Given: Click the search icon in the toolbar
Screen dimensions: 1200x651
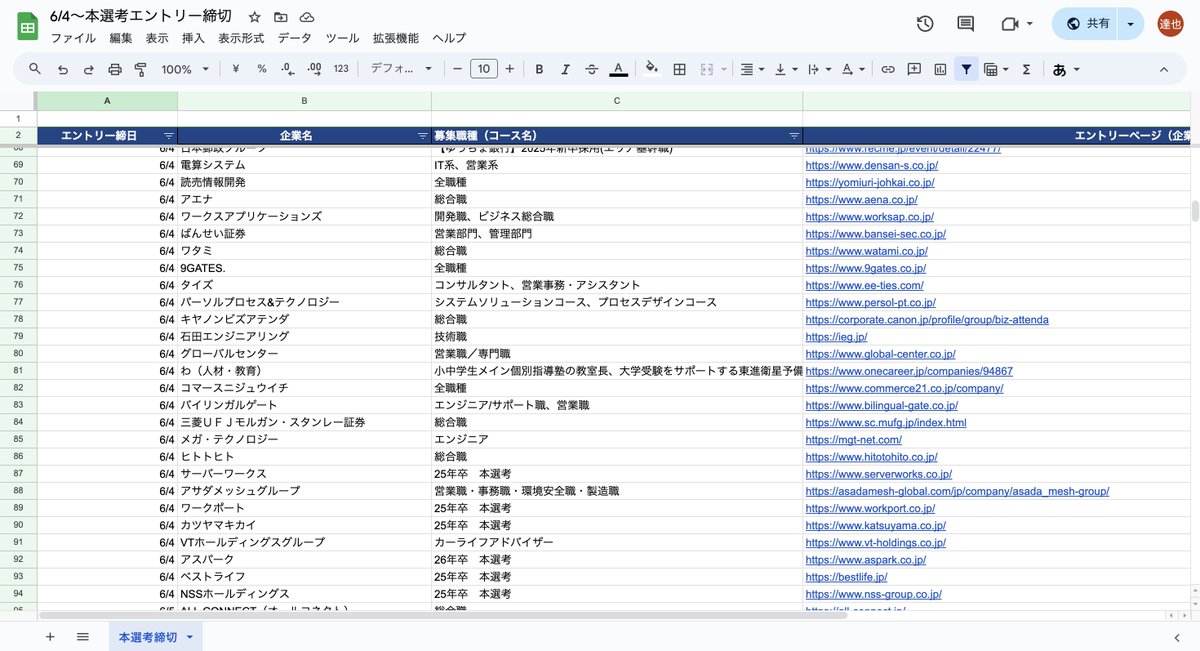Looking at the screenshot, I should [x=35, y=69].
